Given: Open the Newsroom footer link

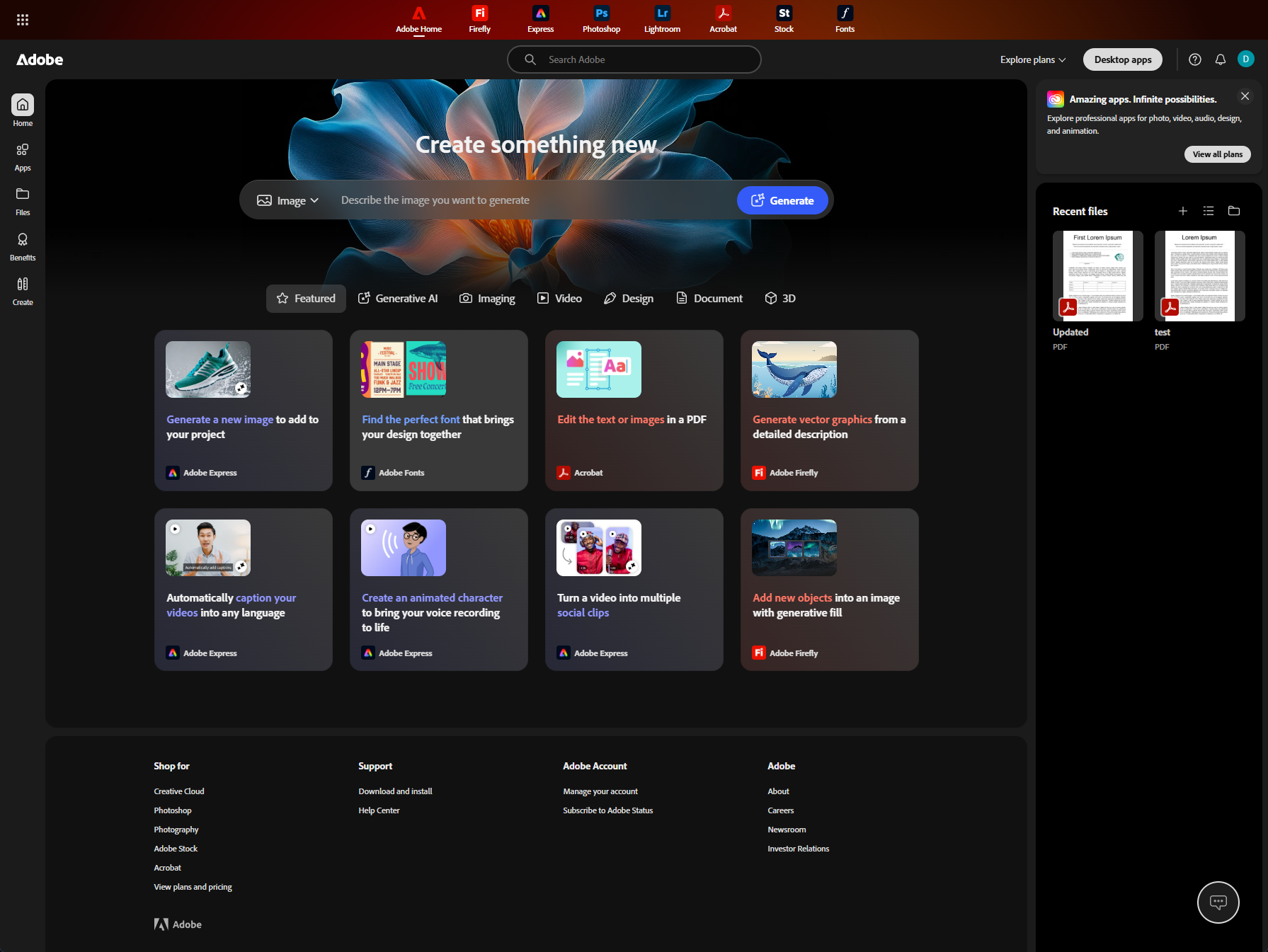Looking at the screenshot, I should 787,830.
